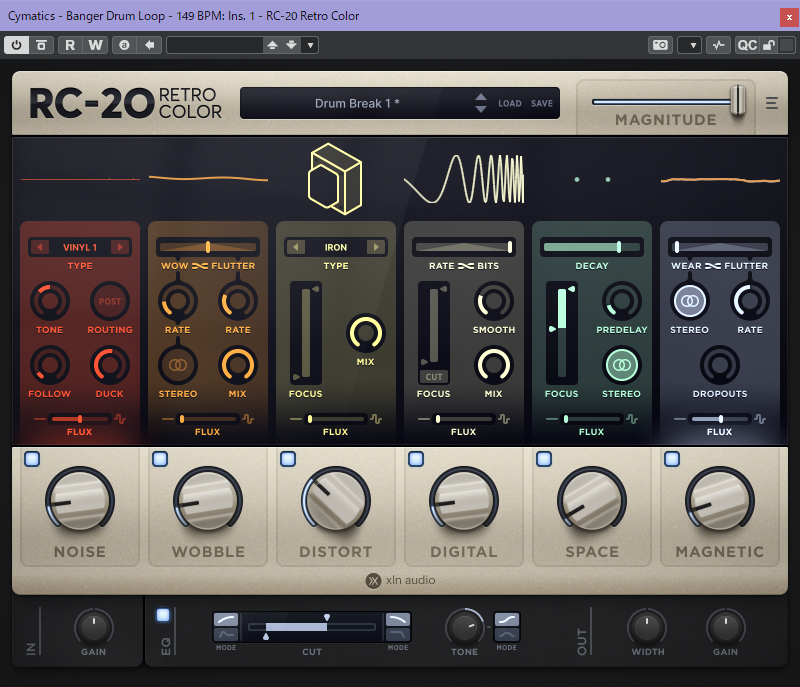
Task: Toggle the DISTORT module on/off checkbox
Action: click(x=288, y=459)
